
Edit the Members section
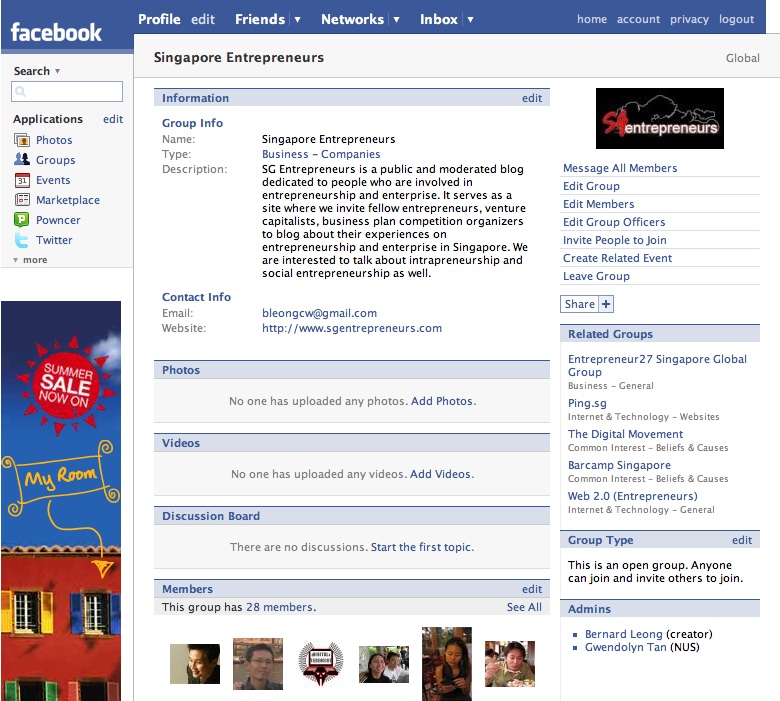pos(532,589)
